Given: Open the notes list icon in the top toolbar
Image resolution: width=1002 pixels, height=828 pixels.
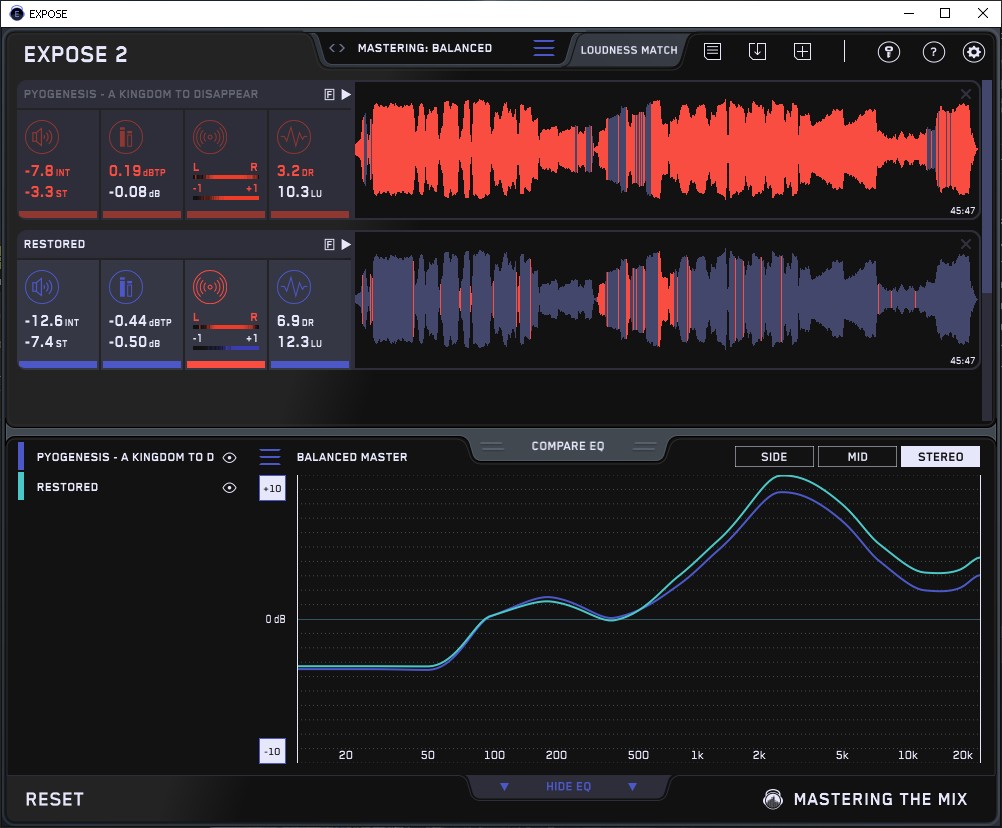Looking at the screenshot, I should point(713,51).
